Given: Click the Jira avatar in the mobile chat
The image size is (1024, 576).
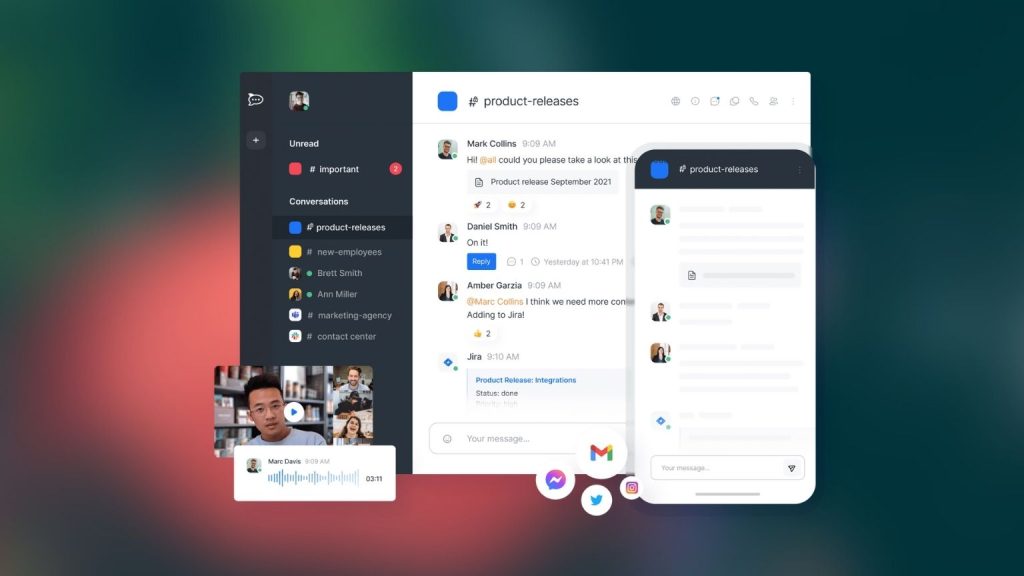Looking at the screenshot, I should pyautogui.click(x=661, y=421).
